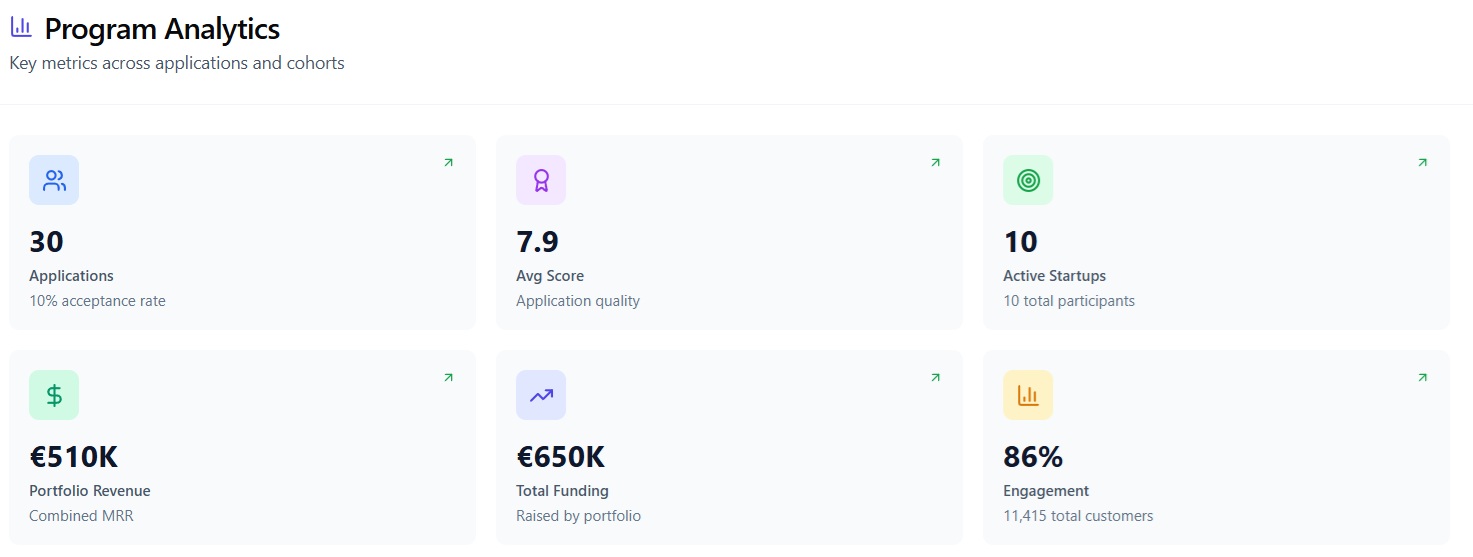This screenshot has width=1473, height=557.
Task: Click the trending line icon on Total Funding
Action: coord(541,395)
